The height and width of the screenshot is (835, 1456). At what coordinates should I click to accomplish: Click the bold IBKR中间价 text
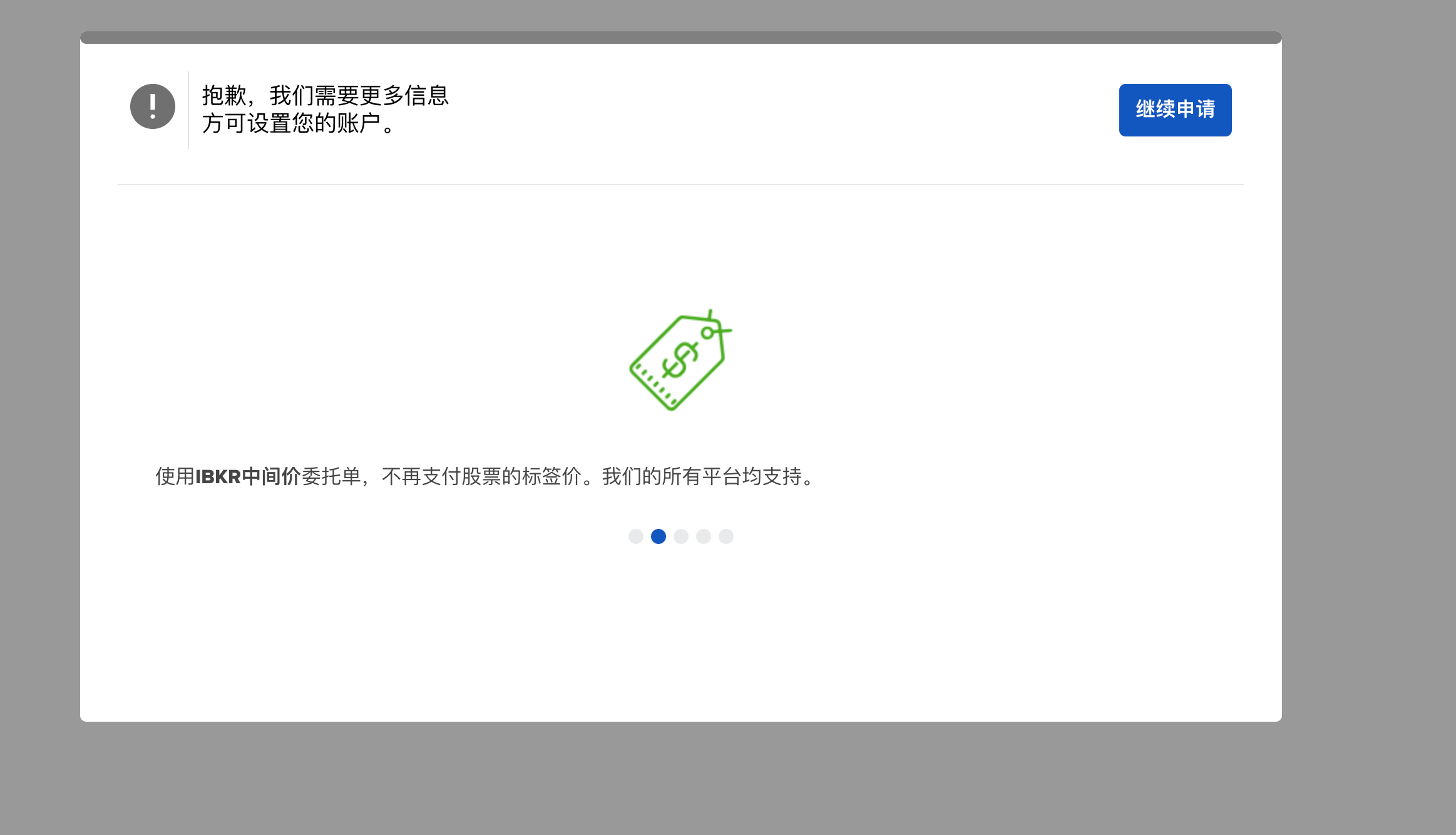tap(249, 478)
